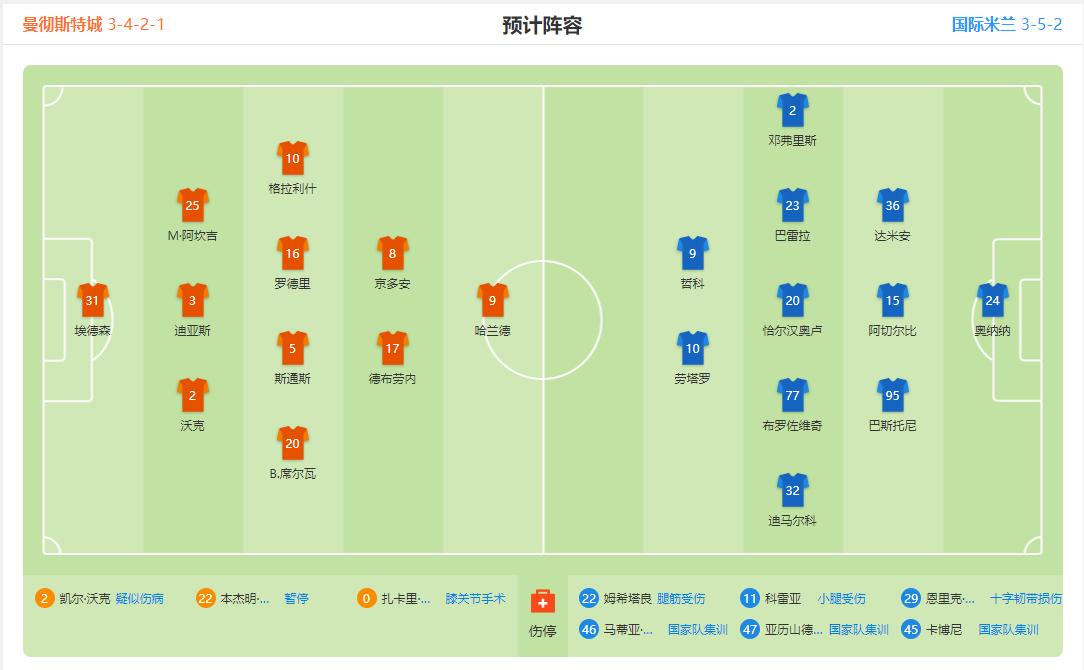Click De Bruyne's number 17 jersey

click(393, 348)
